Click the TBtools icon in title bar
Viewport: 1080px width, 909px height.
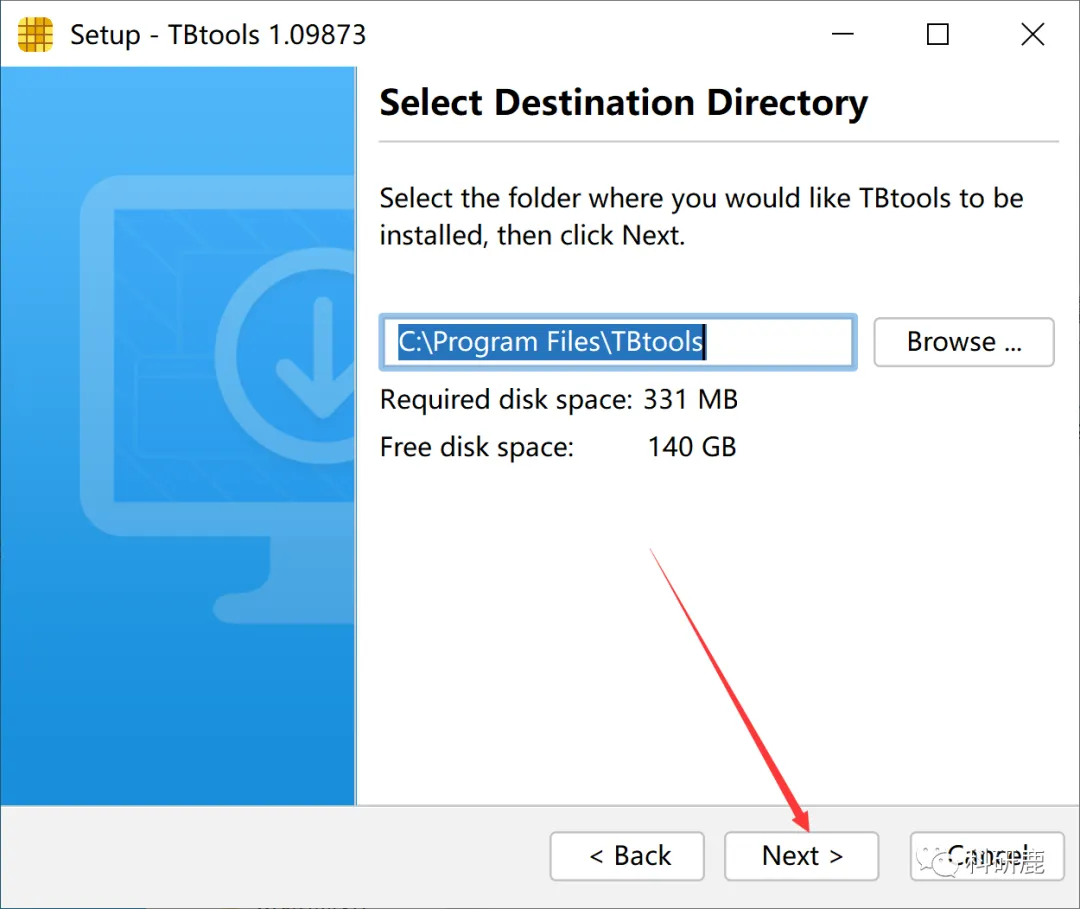pyautogui.click(x=35, y=34)
